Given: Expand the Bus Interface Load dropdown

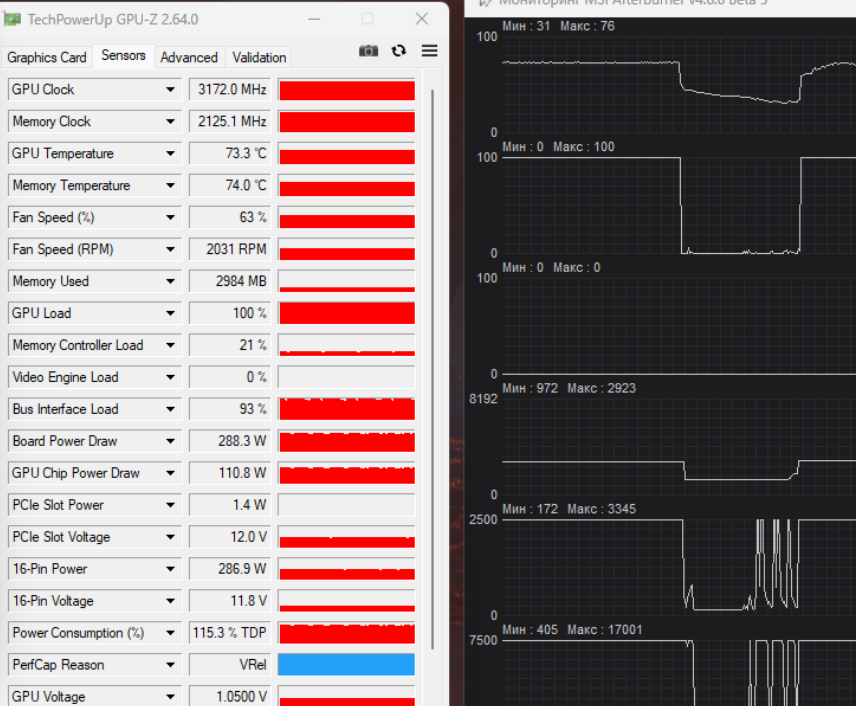Looking at the screenshot, I should coord(171,409).
